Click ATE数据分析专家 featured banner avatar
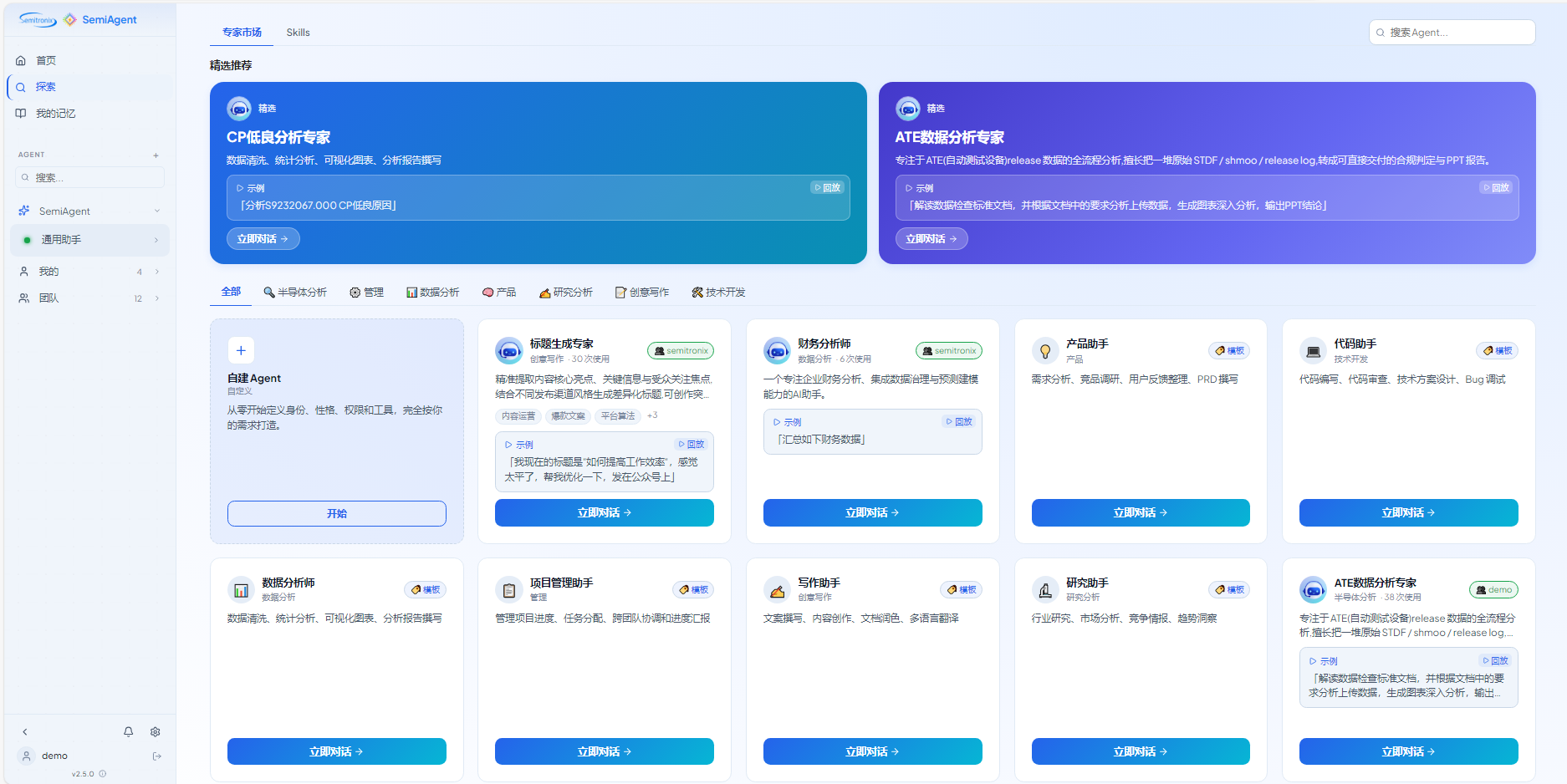Viewport: 1567px width, 784px height. coord(908,109)
